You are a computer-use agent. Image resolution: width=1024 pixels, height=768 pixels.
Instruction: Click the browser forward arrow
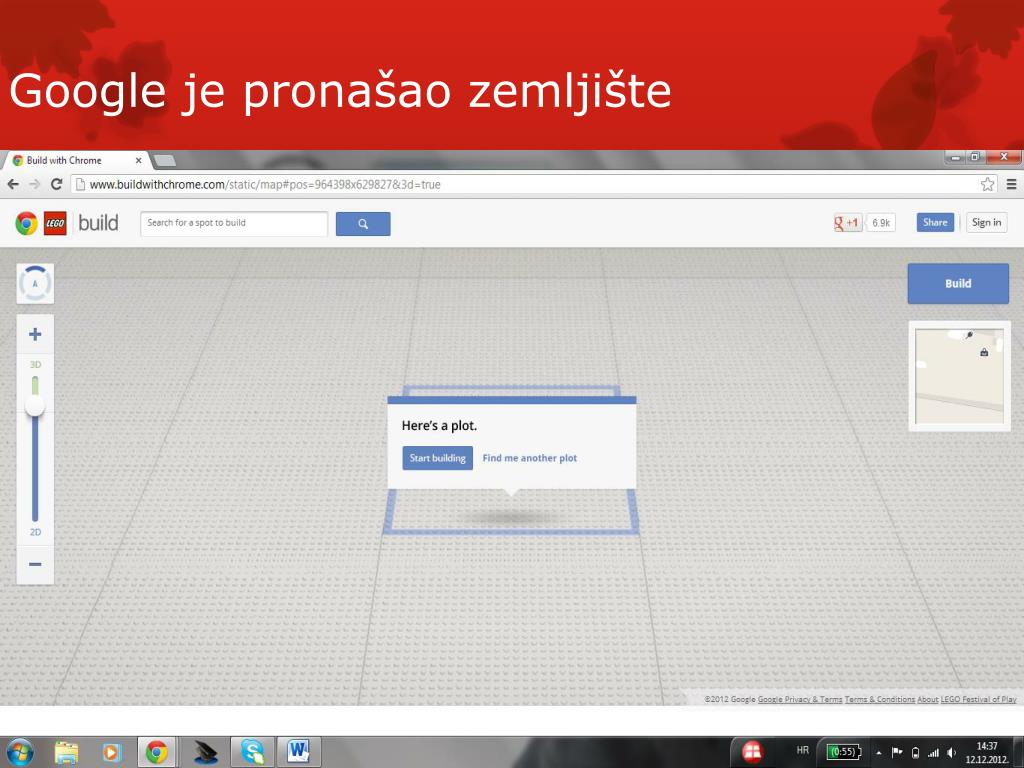click(35, 185)
